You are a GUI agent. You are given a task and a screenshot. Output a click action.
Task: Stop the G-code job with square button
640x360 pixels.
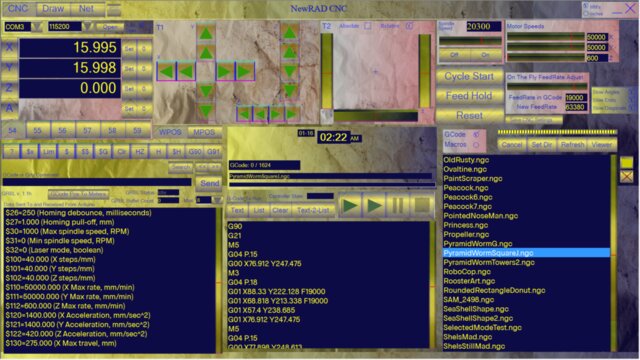422,205
